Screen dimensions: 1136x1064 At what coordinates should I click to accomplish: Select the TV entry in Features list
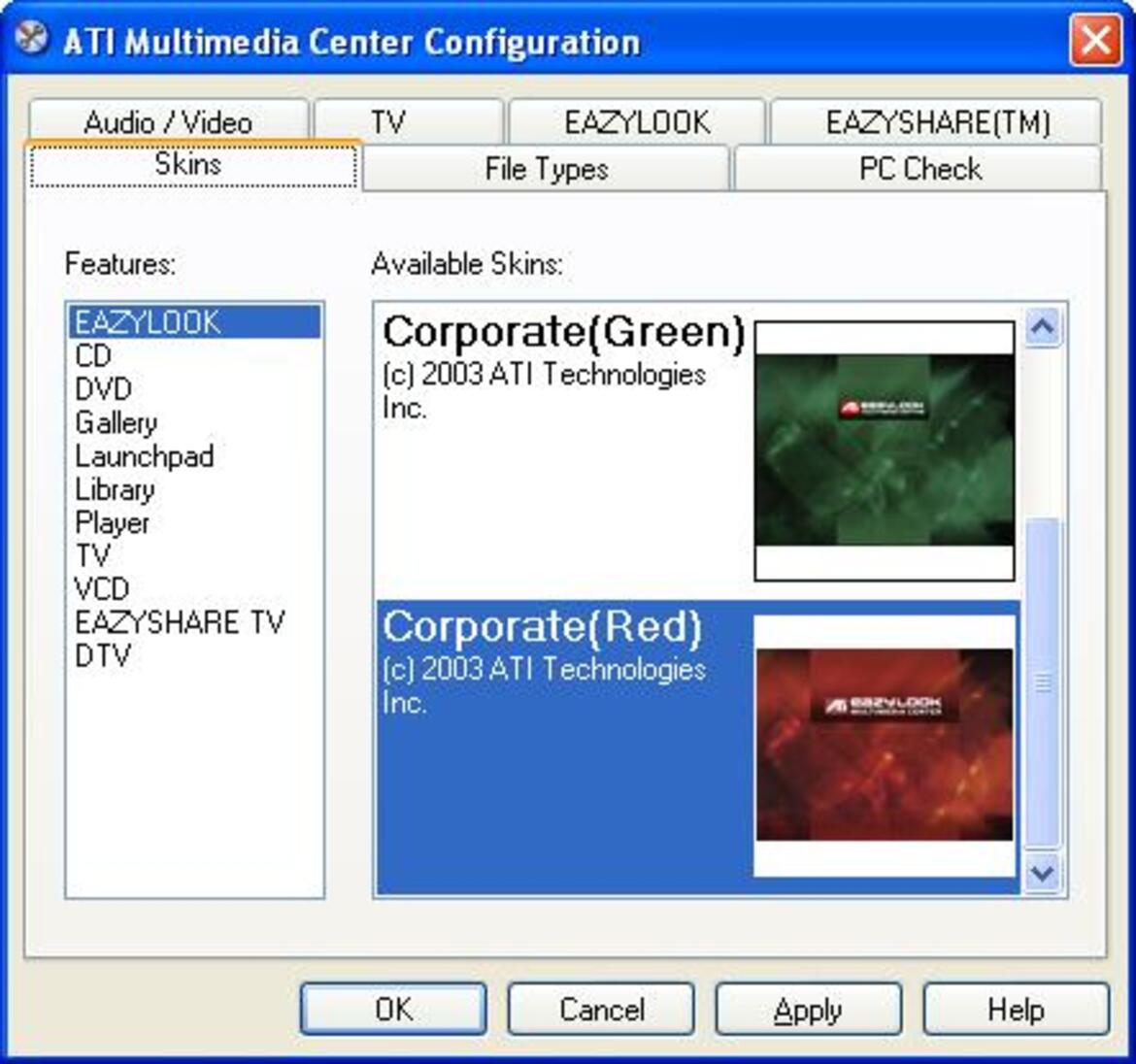[194, 555]
